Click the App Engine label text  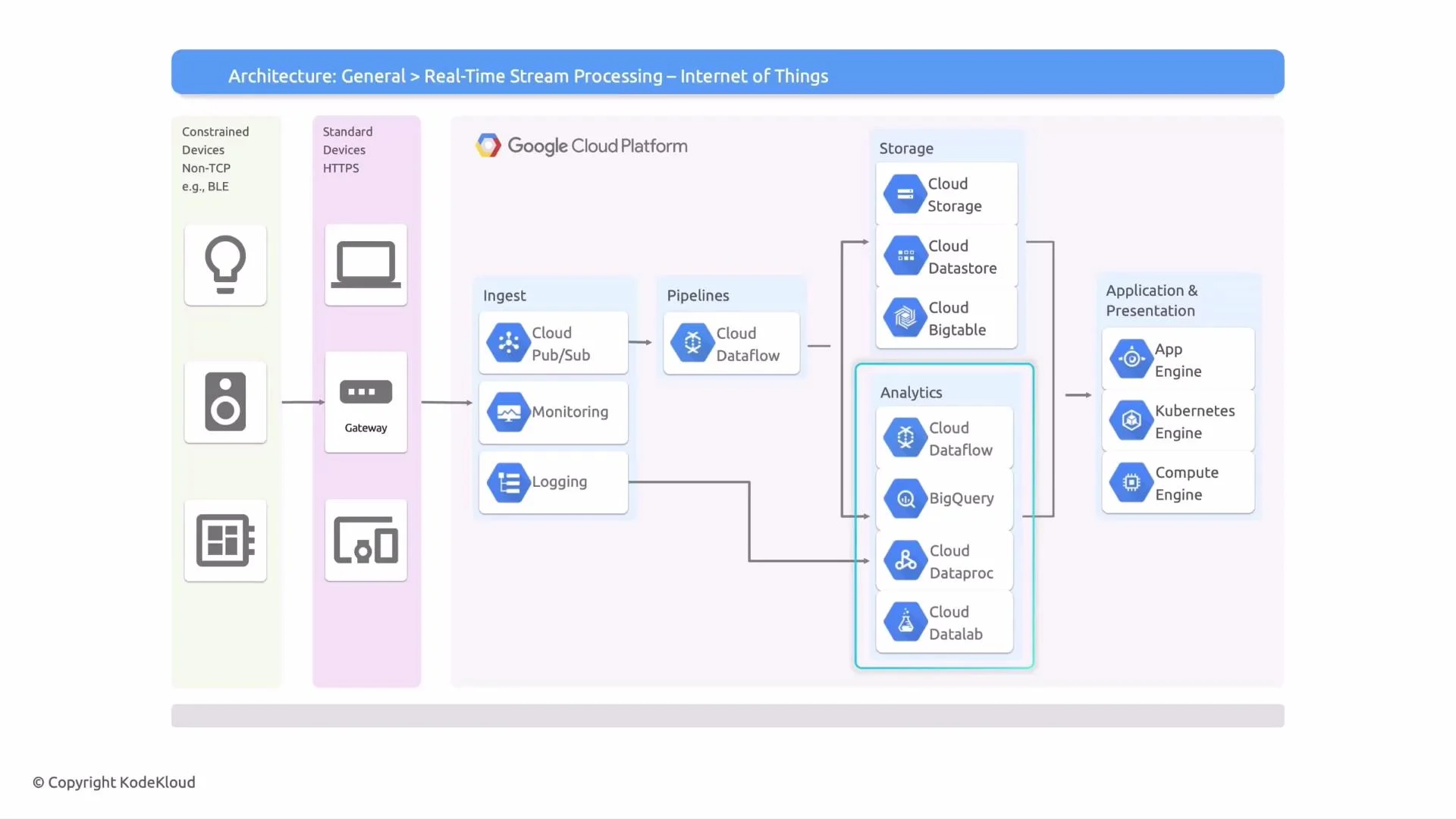[1178, 360]
